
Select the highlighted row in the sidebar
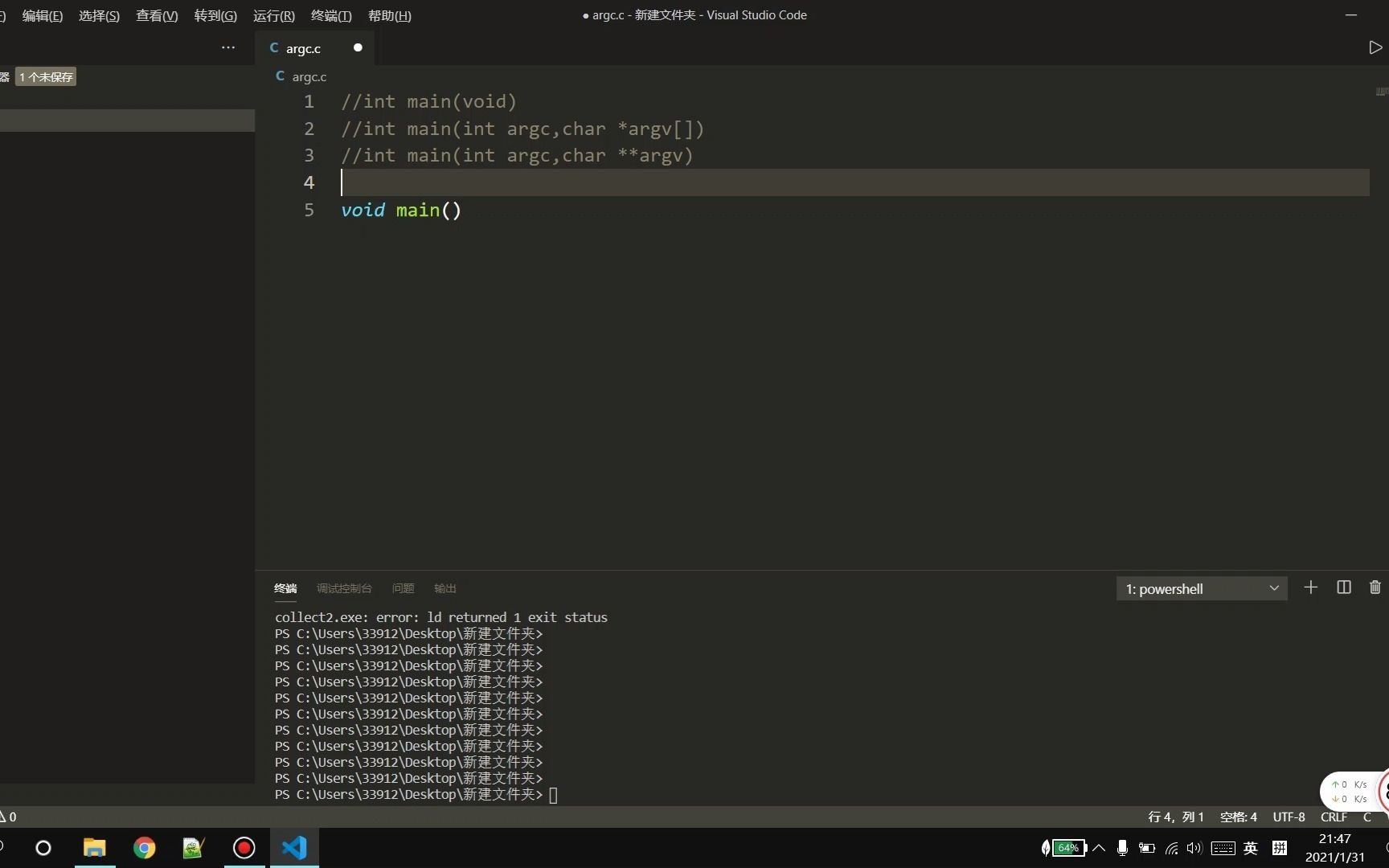pyautogui.click(x=127, y=121)
